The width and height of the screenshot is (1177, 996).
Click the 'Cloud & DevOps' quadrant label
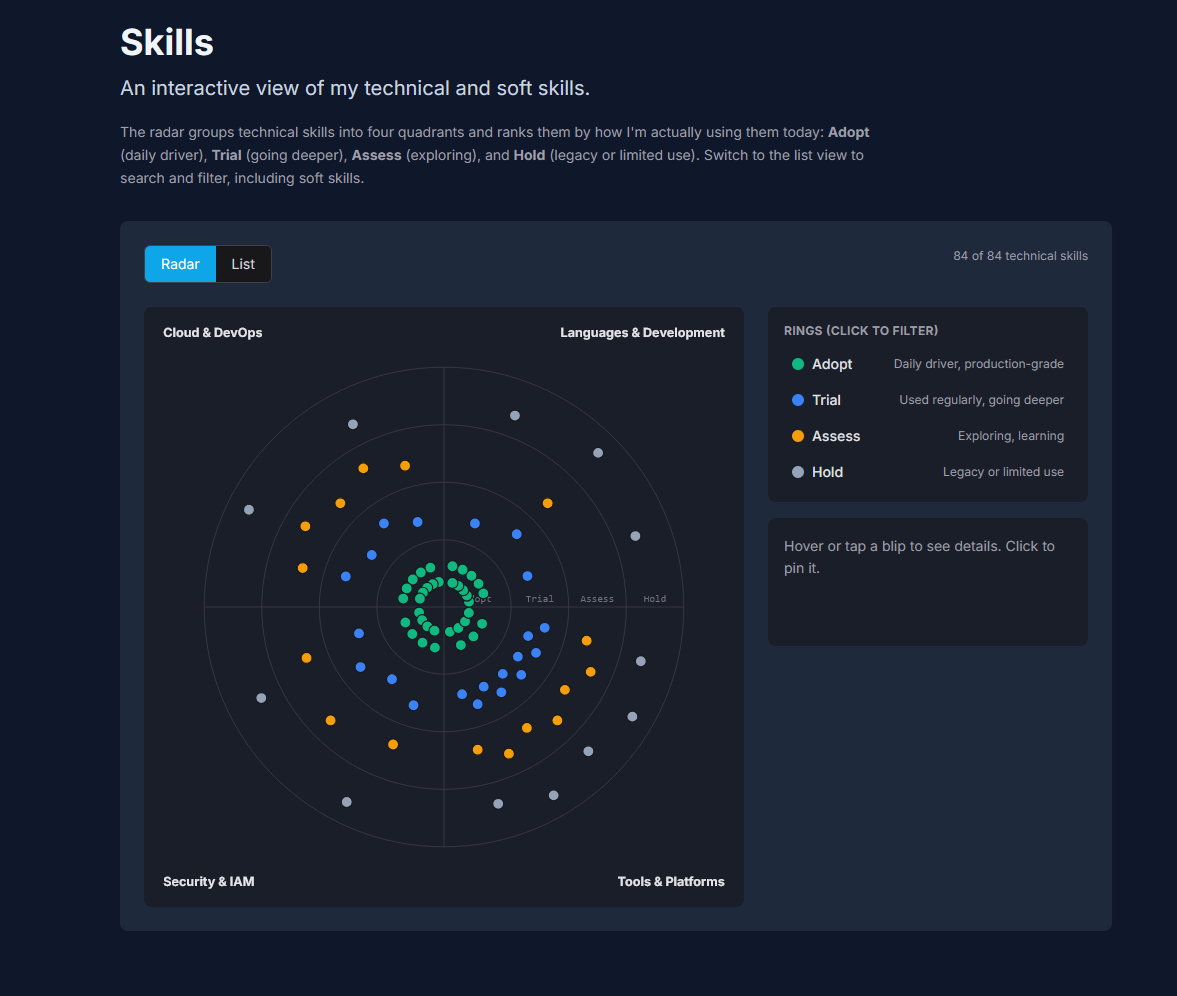(212, 333)
